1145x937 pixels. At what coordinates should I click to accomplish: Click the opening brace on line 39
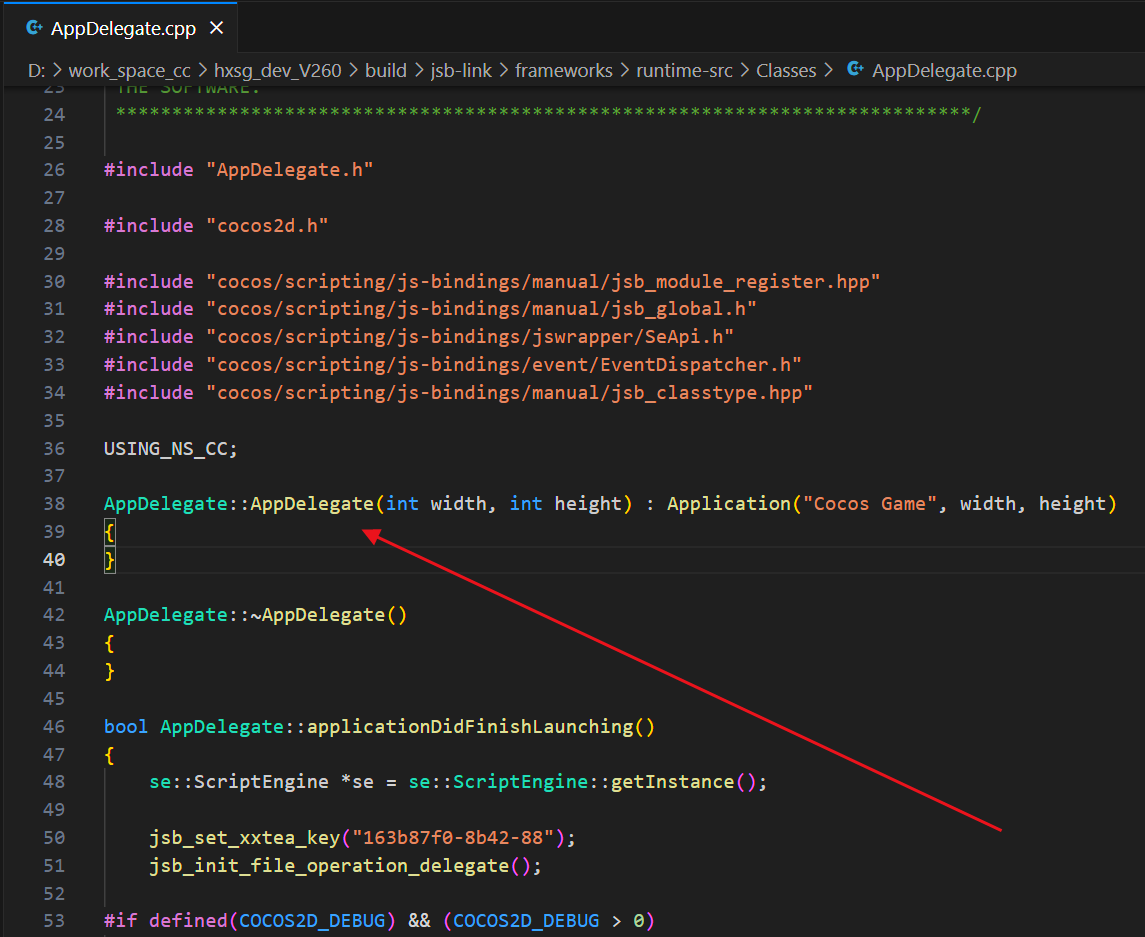point(110,532)
